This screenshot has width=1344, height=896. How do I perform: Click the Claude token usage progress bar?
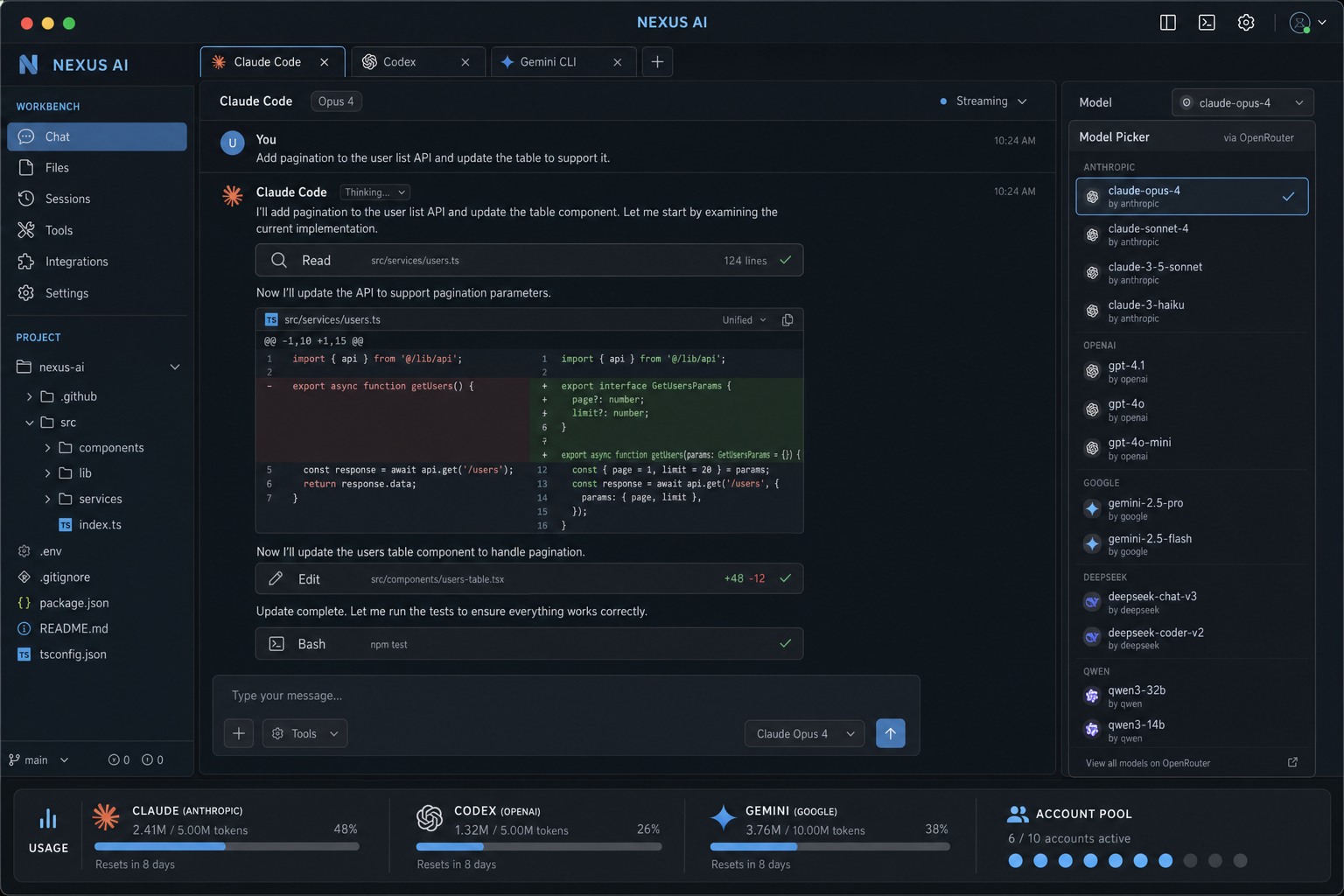(x=227, y=847)
